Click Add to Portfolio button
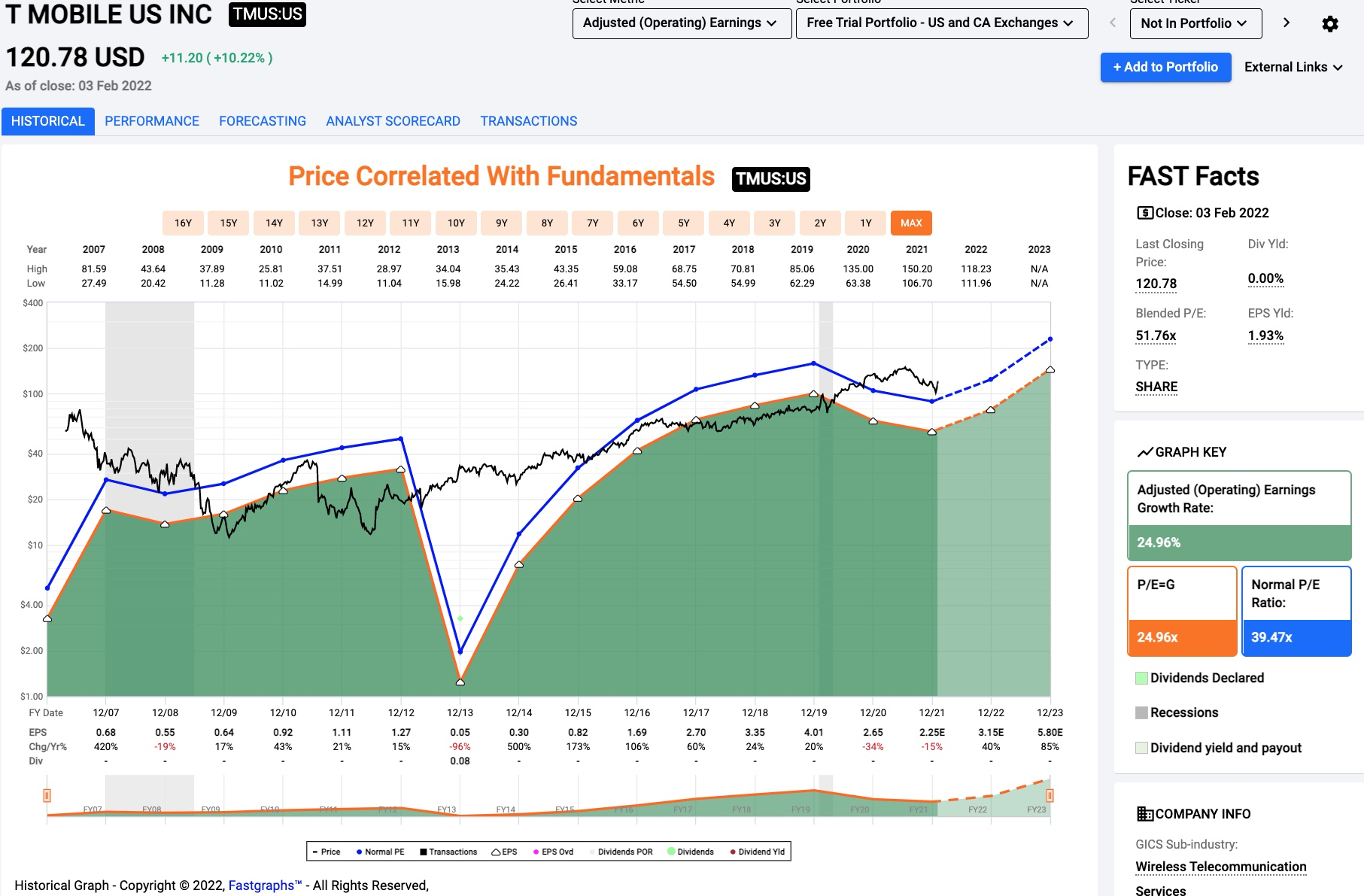This screenshot has height=896, width=1364. 1165,67
